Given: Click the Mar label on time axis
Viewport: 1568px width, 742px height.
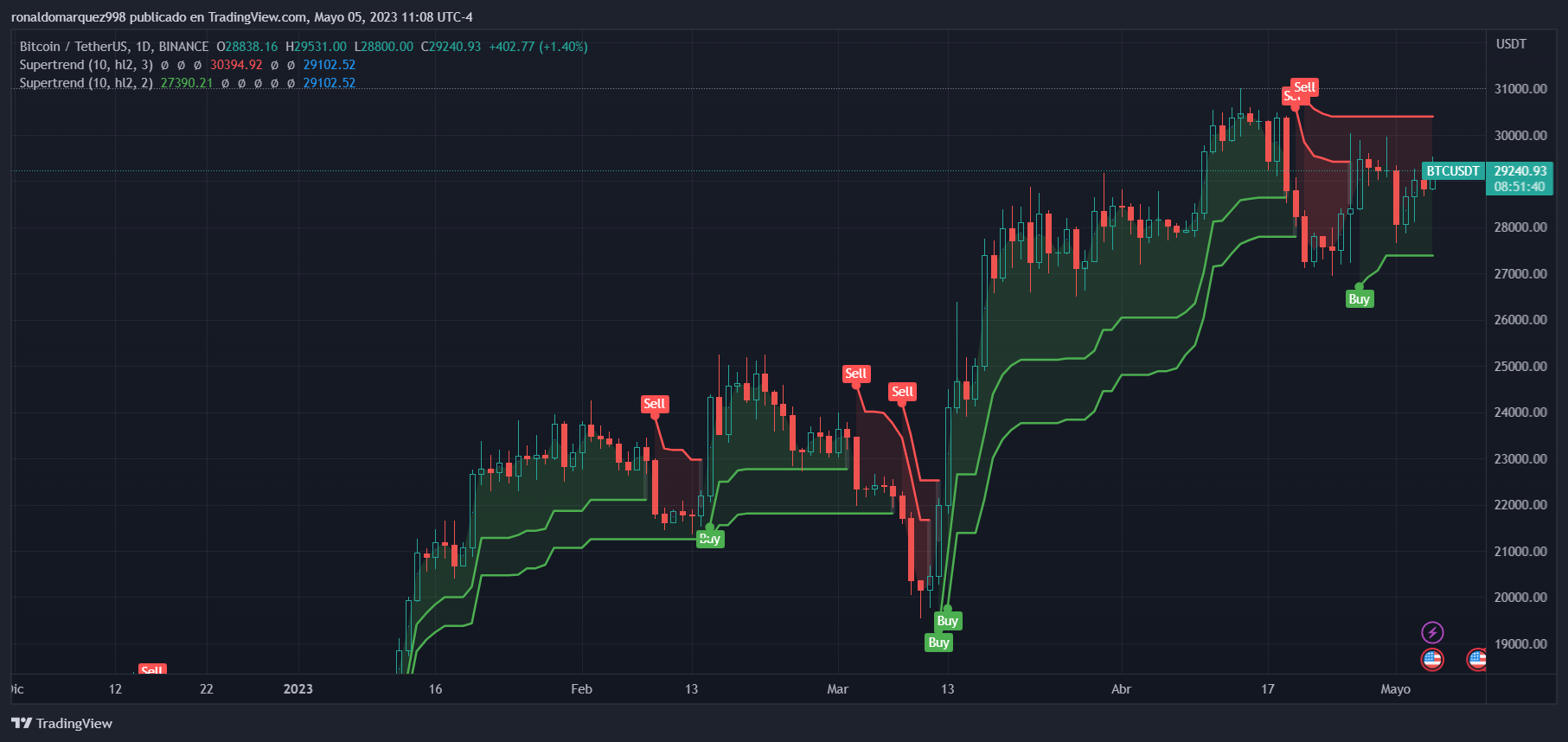Looking at the screenshot, I should pyautogui.click(x=837, y=689).
